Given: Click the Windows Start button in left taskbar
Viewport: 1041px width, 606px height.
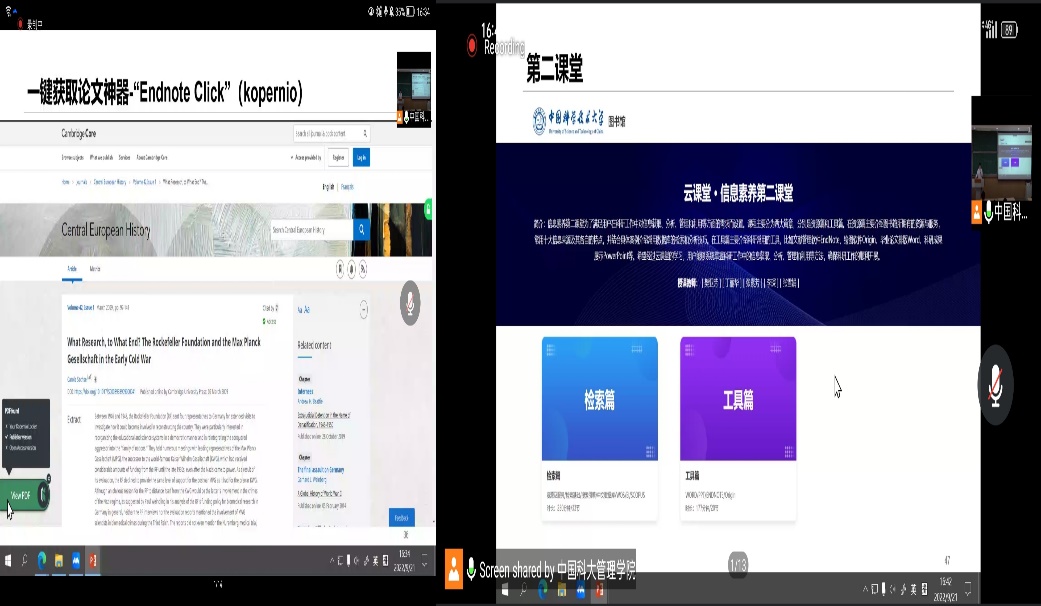Looking at the screenshot, I should tap(7, 560).
